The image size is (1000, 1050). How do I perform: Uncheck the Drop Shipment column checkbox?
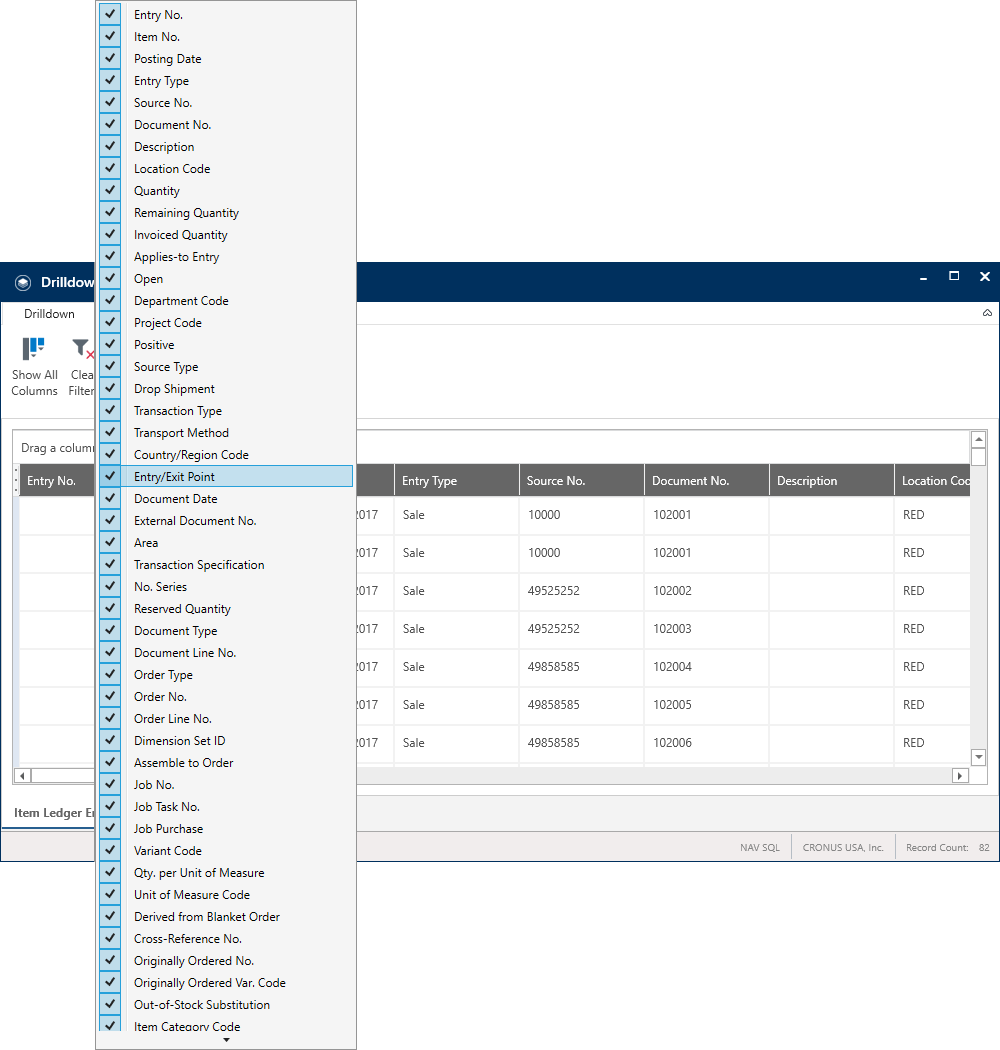pos(110,388)
